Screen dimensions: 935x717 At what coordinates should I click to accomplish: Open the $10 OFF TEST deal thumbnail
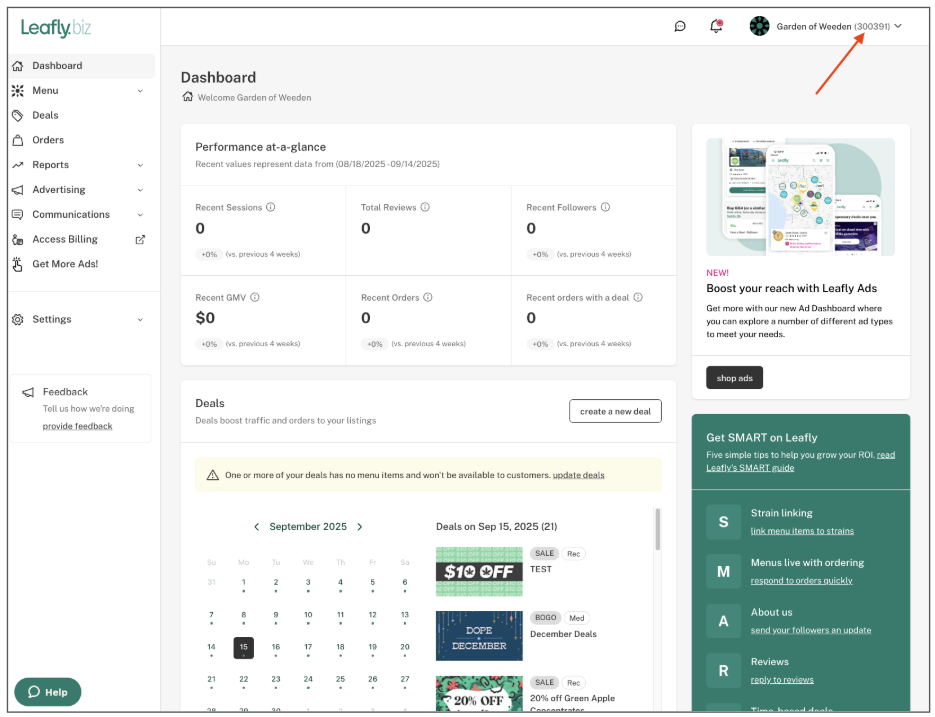(x=479, y=571)
